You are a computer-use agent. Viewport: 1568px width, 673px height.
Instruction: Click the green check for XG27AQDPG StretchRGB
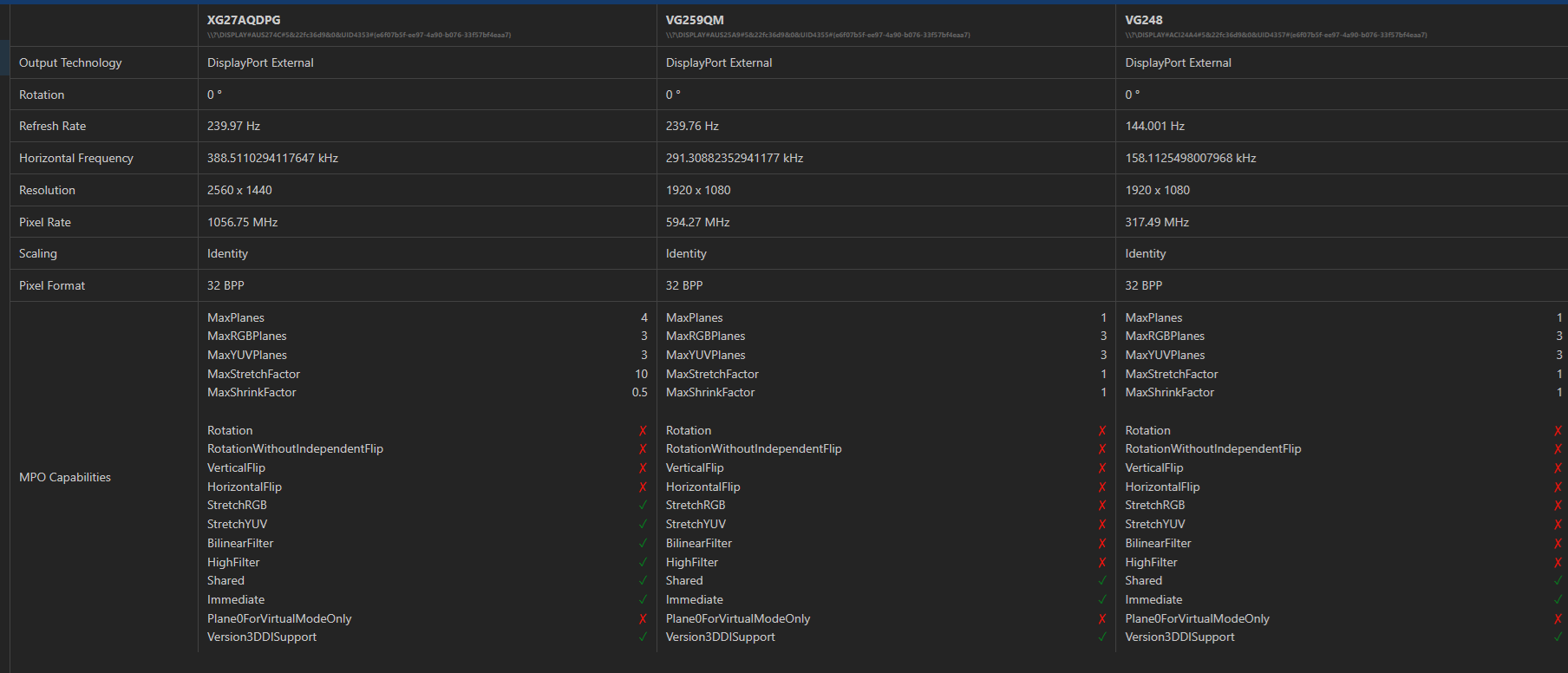pos(643,506)
